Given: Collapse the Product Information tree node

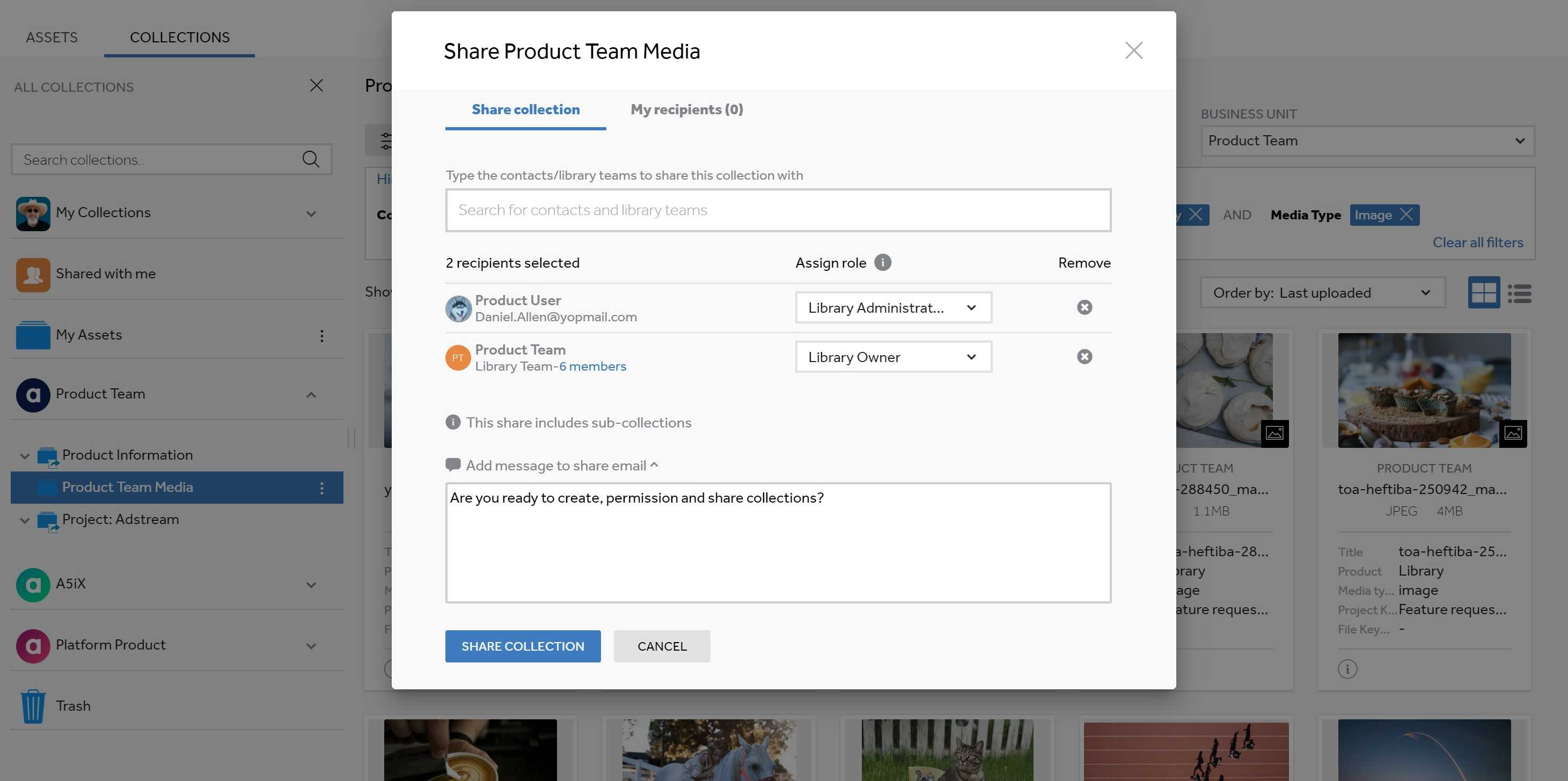Looking at the screenshot, I should [x=24, y=455].
